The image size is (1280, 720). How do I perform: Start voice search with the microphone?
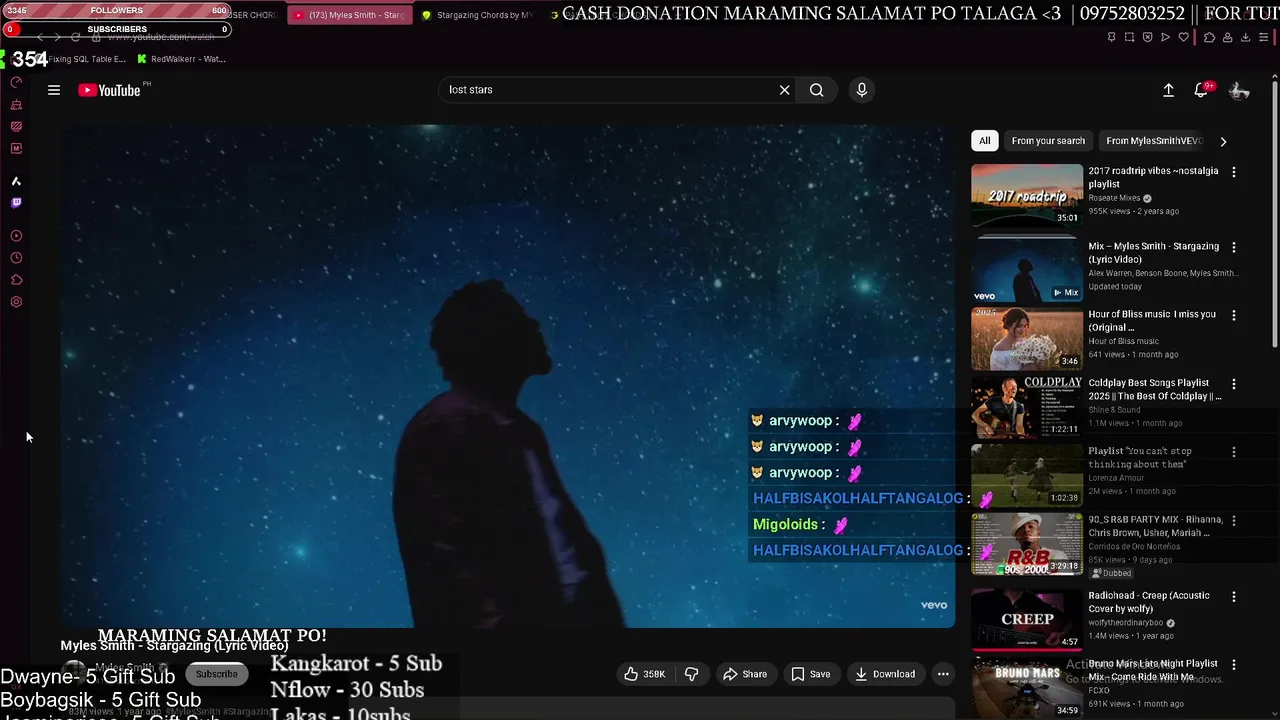coord(862,90)
